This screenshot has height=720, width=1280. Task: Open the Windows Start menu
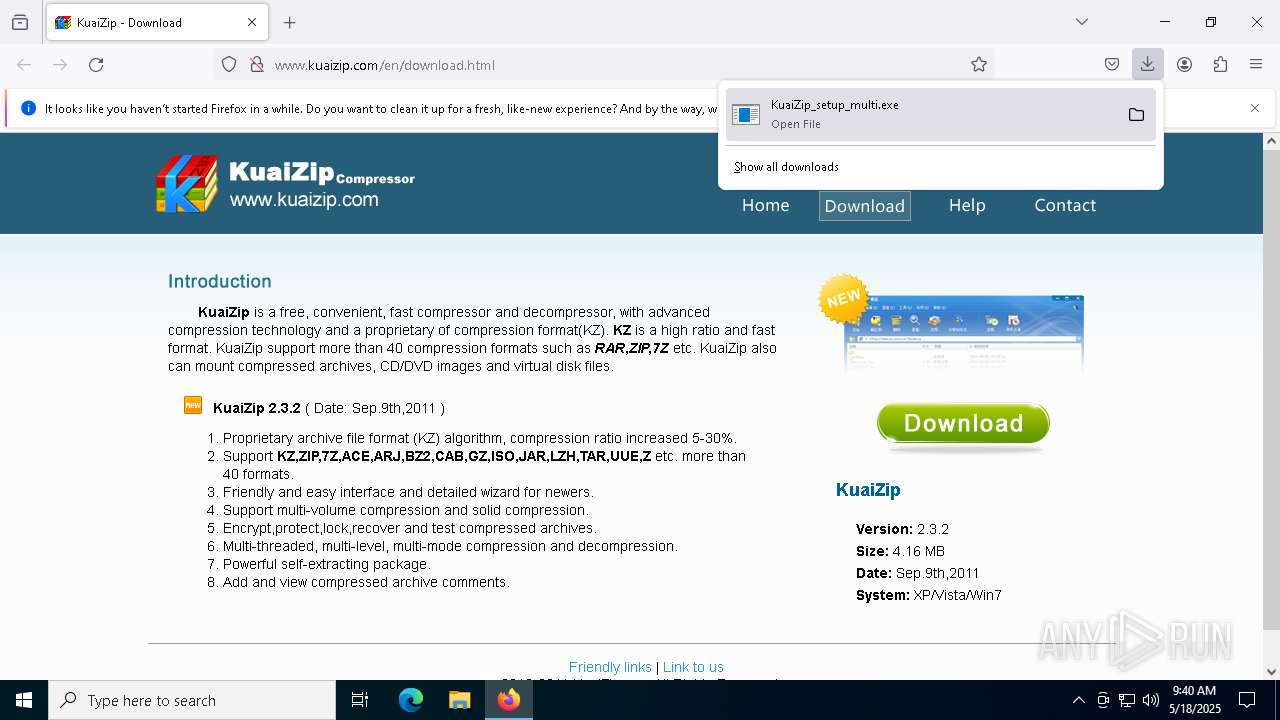(24, 700)
